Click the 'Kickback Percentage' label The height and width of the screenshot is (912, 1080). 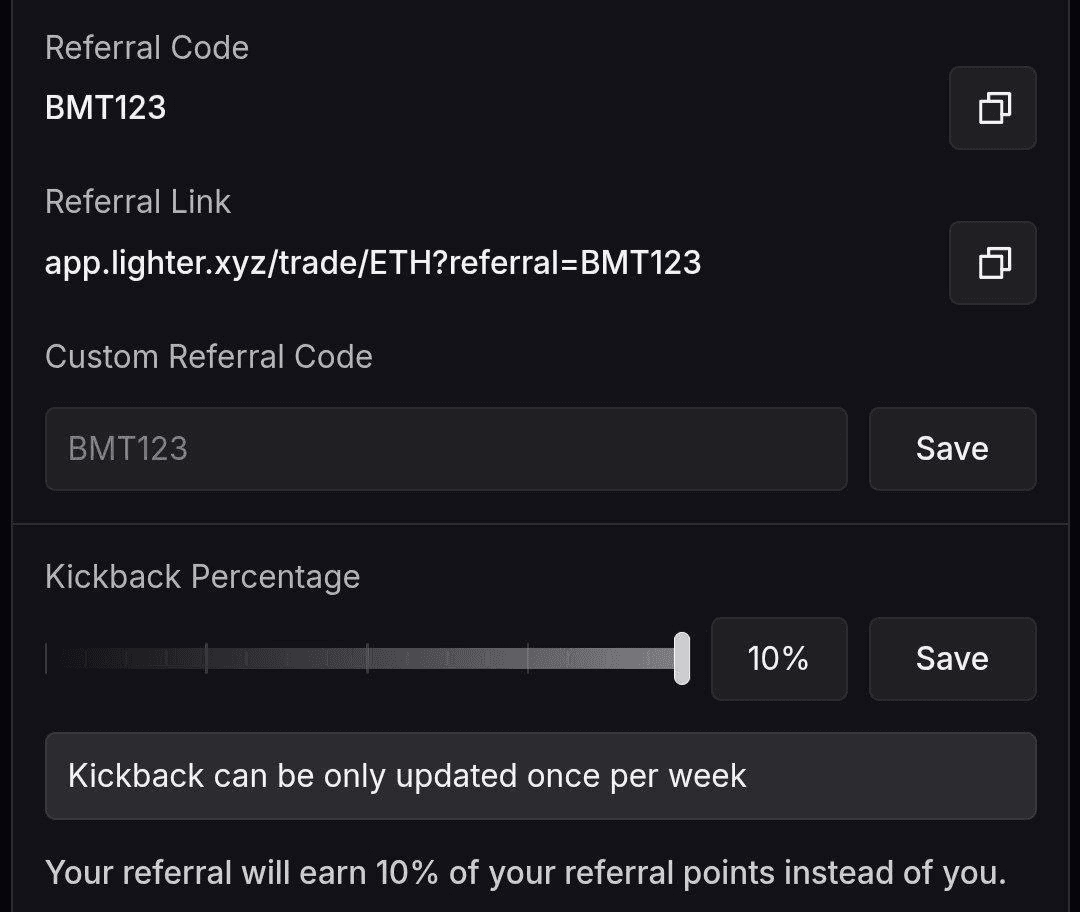[203, 577]
